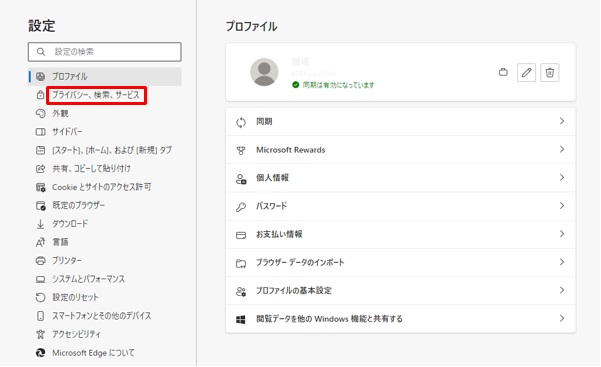Open the お支払い情報 row
Screen dimensions: 601x367
point(401,234)
